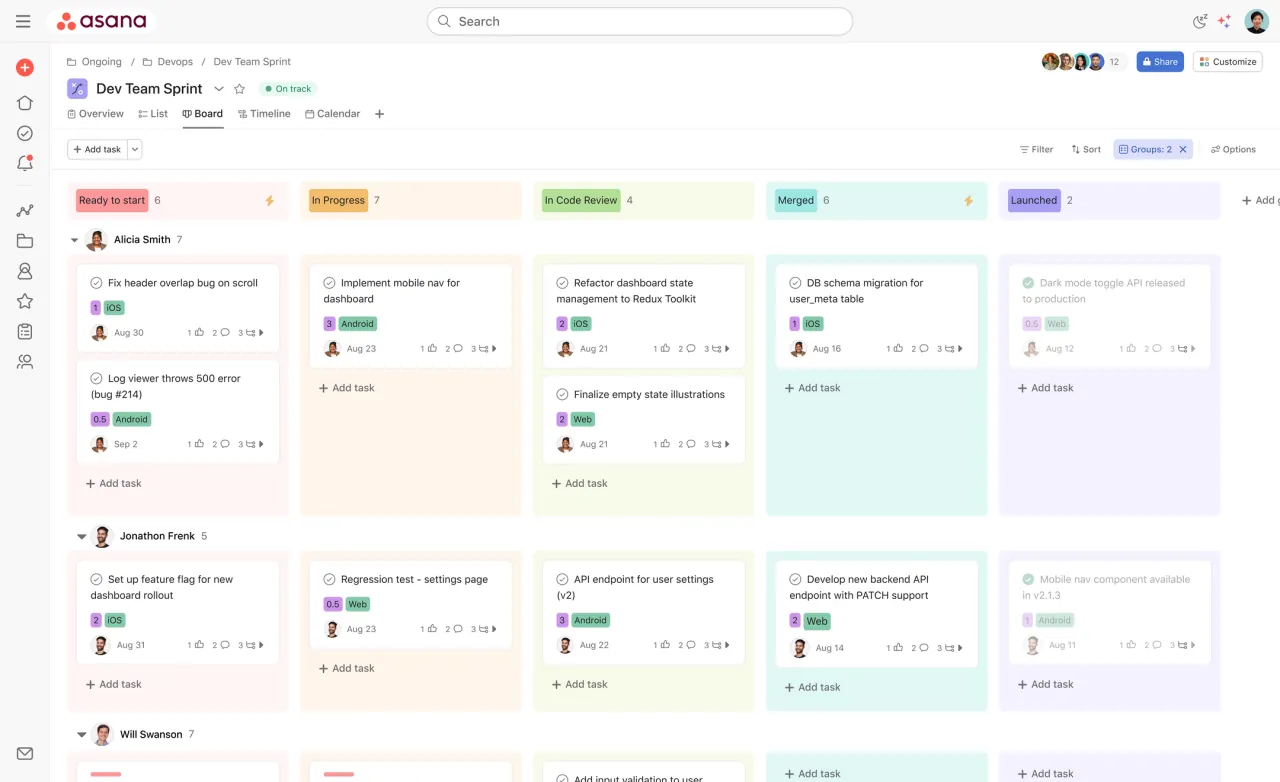
Task: Open the portfolios folder icon in sidebar
Action: click(x=25, y=241)
